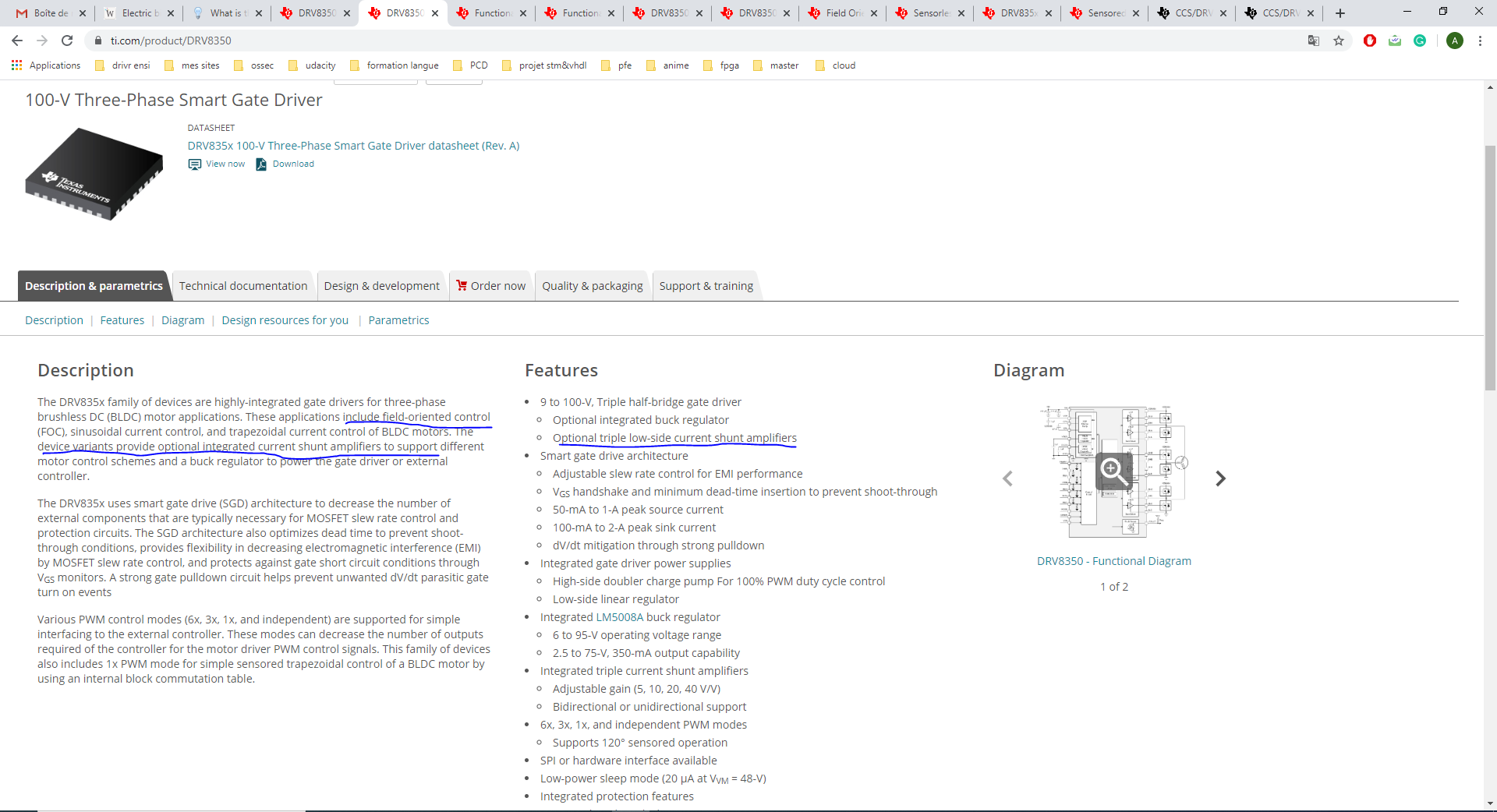Screen dimensions: 1497x812
Task: Close the 'Field Ori' tab
Action: (x=874, y=13)
